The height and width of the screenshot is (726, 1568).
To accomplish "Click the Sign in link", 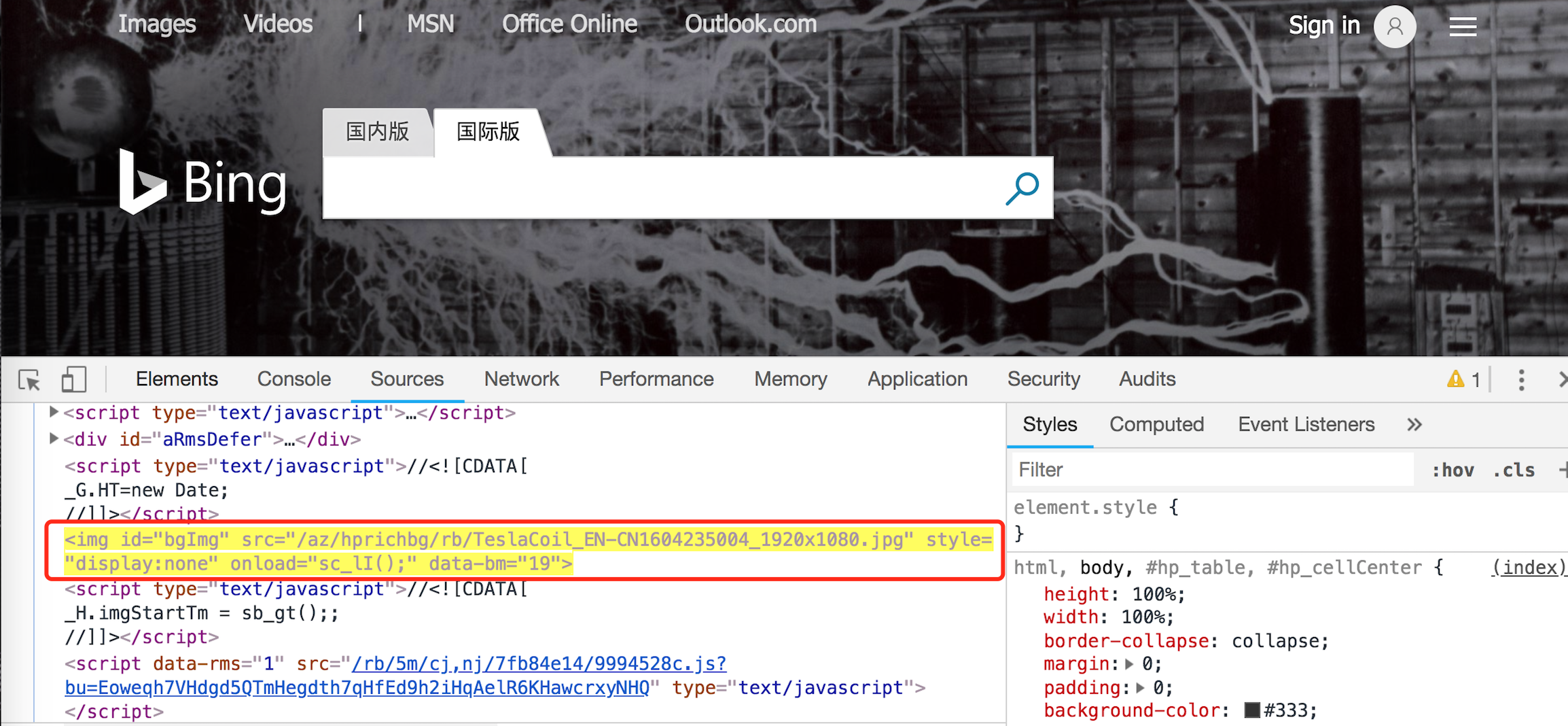I will coord(1324,26).
